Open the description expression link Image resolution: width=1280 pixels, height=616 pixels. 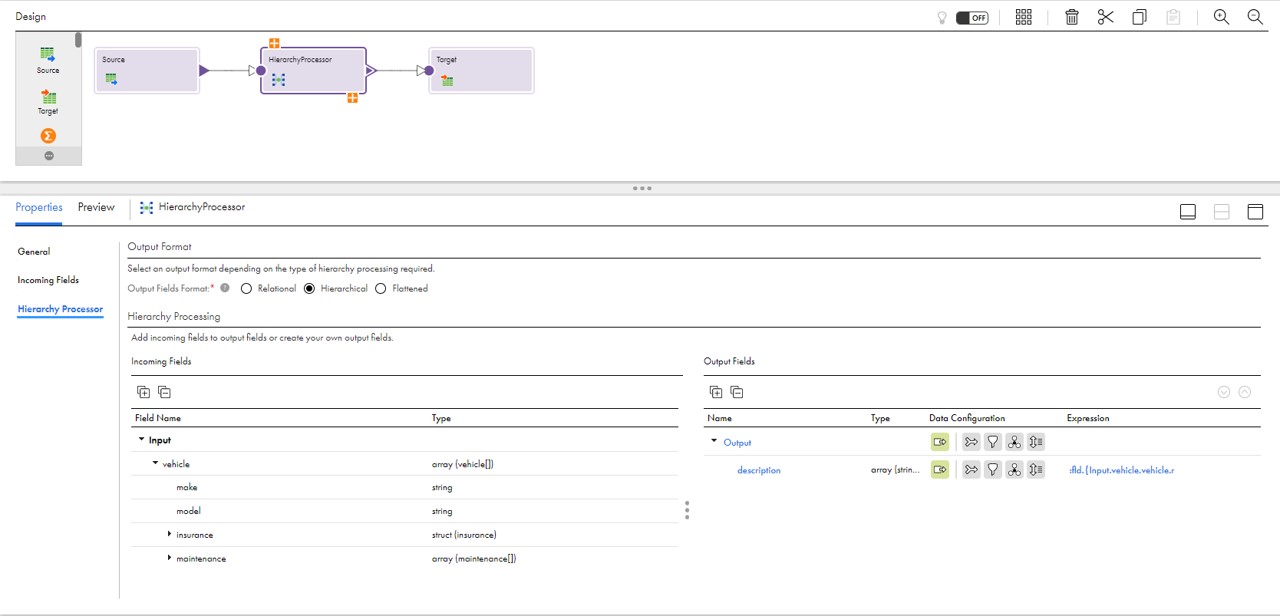coord(1120,470)
